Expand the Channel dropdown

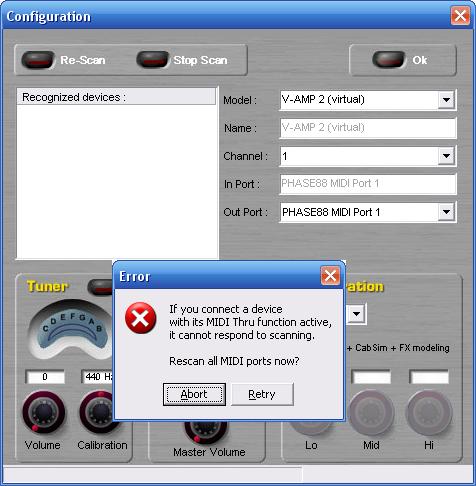pyautogui.click(x=446, y=156)
